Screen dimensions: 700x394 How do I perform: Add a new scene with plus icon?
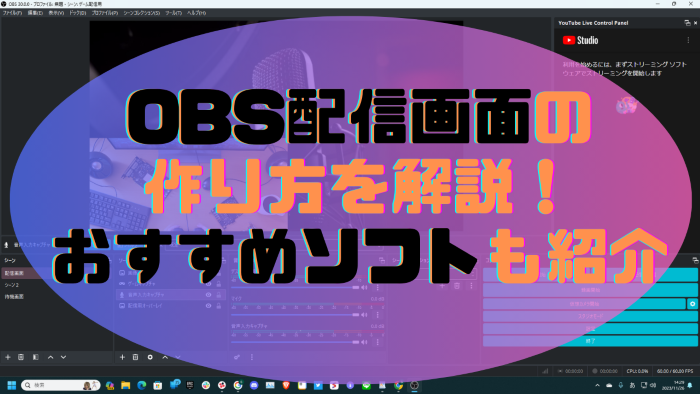pyautogui.click(x=8, y=357)
